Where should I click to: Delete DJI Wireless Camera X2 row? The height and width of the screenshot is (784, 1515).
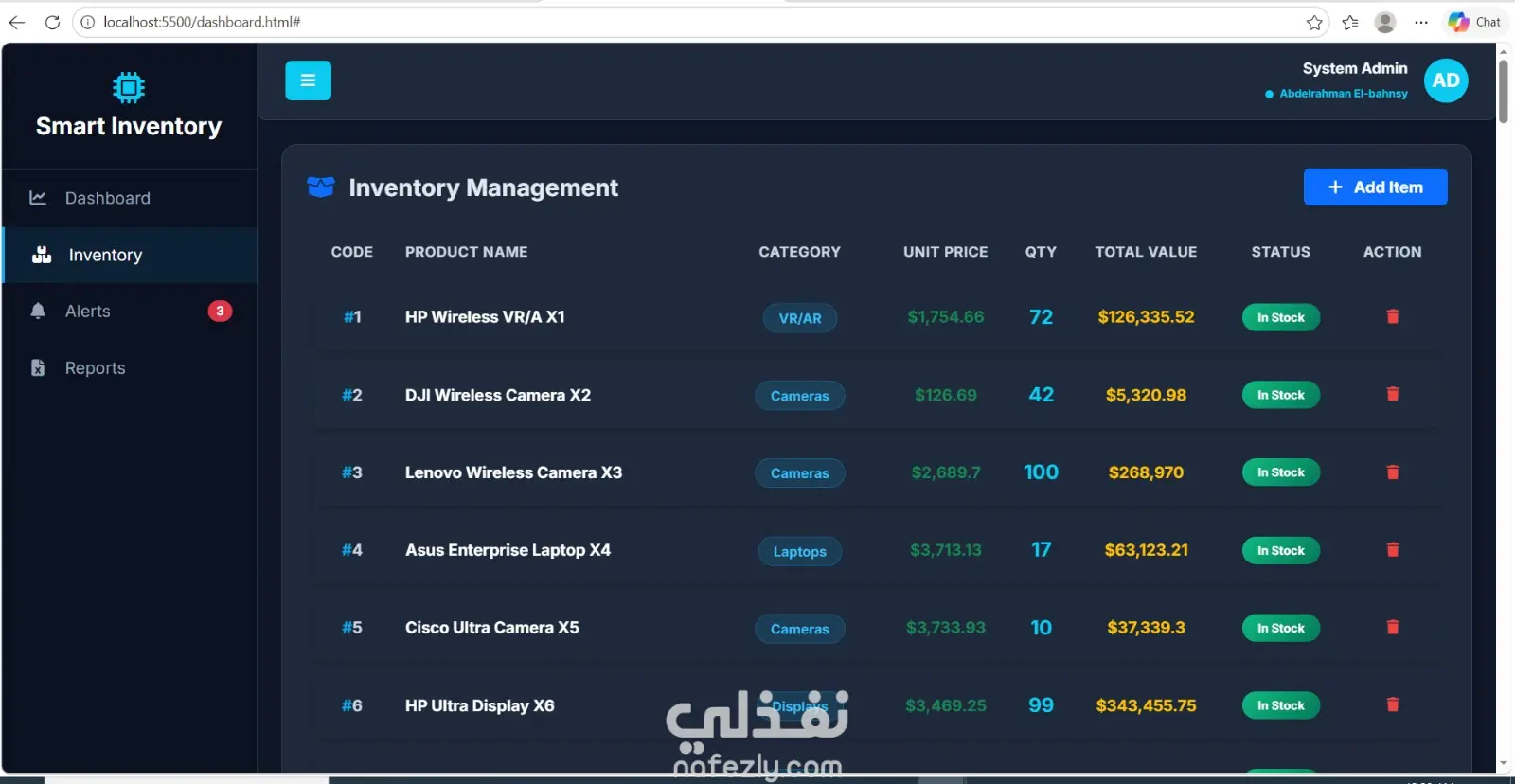1393,394
